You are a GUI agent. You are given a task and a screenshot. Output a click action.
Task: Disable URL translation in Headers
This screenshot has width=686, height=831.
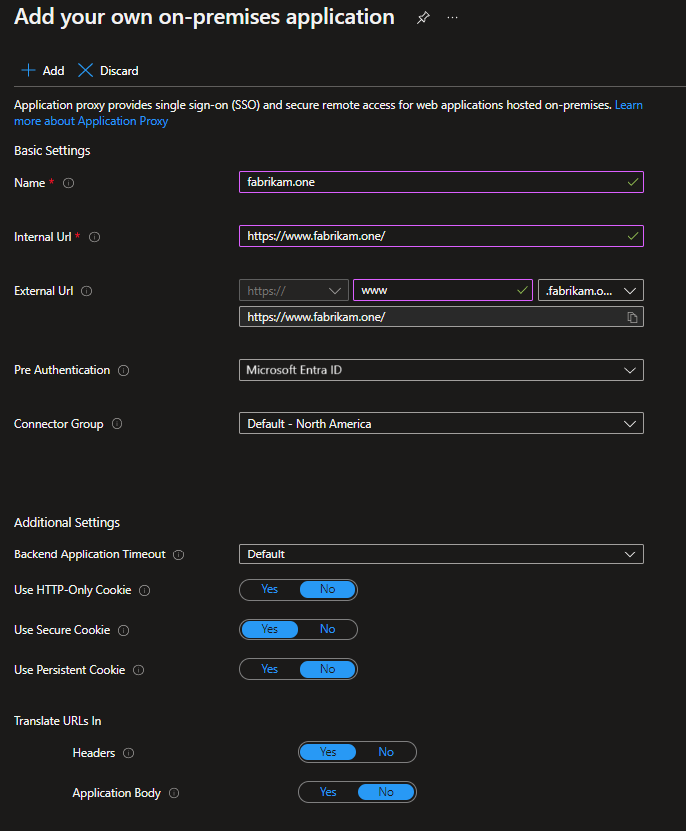[386, 752]
